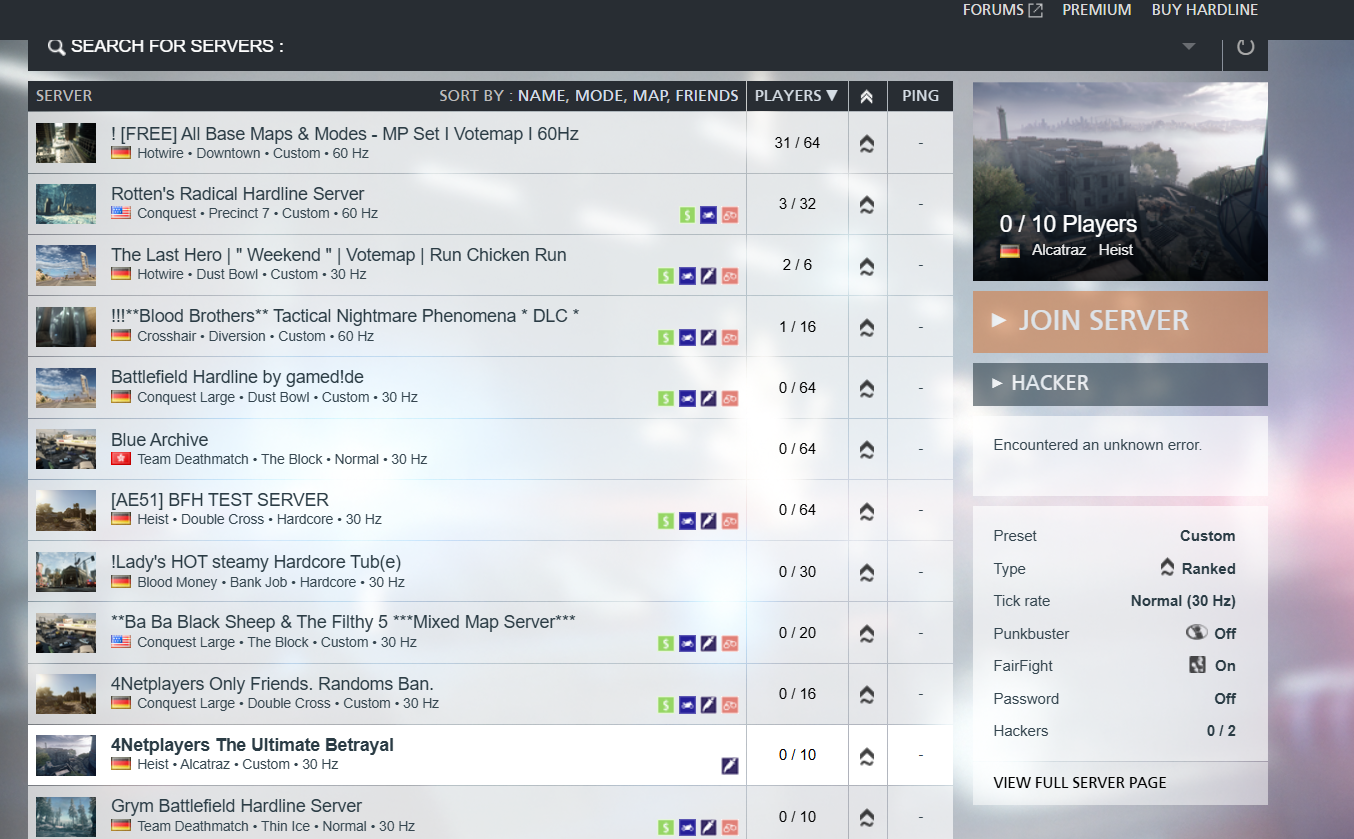The width and height of the screenshot is (1354, 839).
Task: Click the US flag in Rotten's Radical row
Action: point(121,213)
